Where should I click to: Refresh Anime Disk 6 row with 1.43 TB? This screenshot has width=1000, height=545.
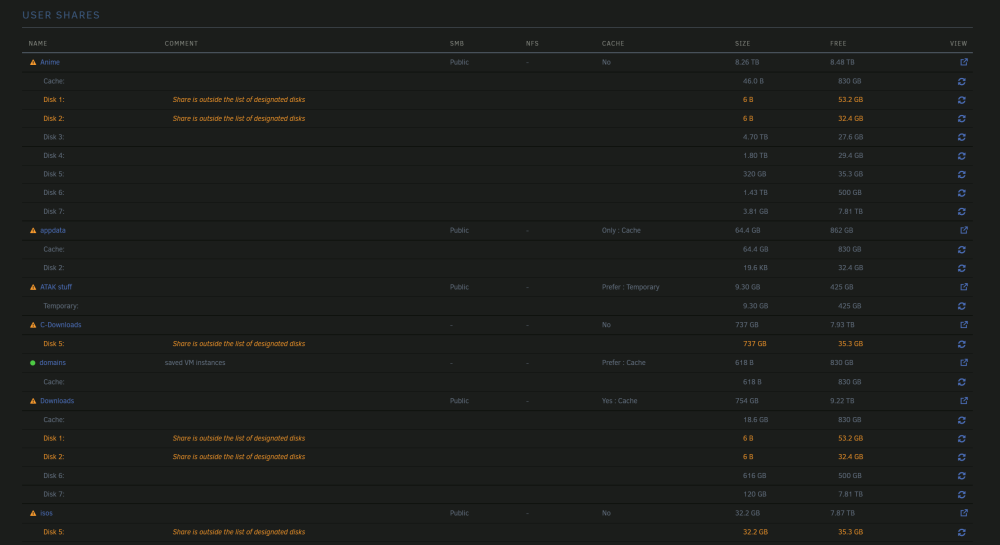click(962, 193)
